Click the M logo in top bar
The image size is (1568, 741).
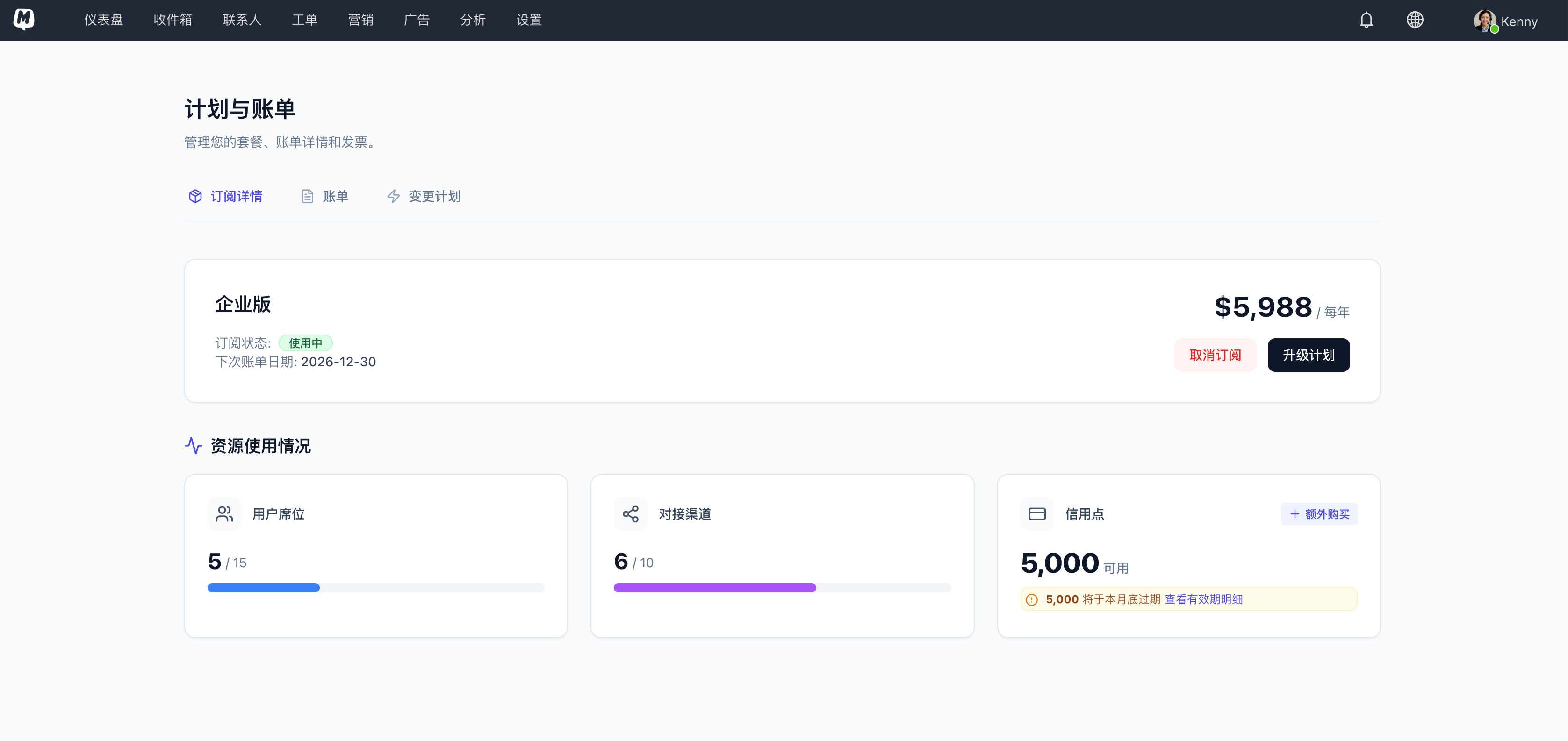pyautogui.click(x=24, y=19)
